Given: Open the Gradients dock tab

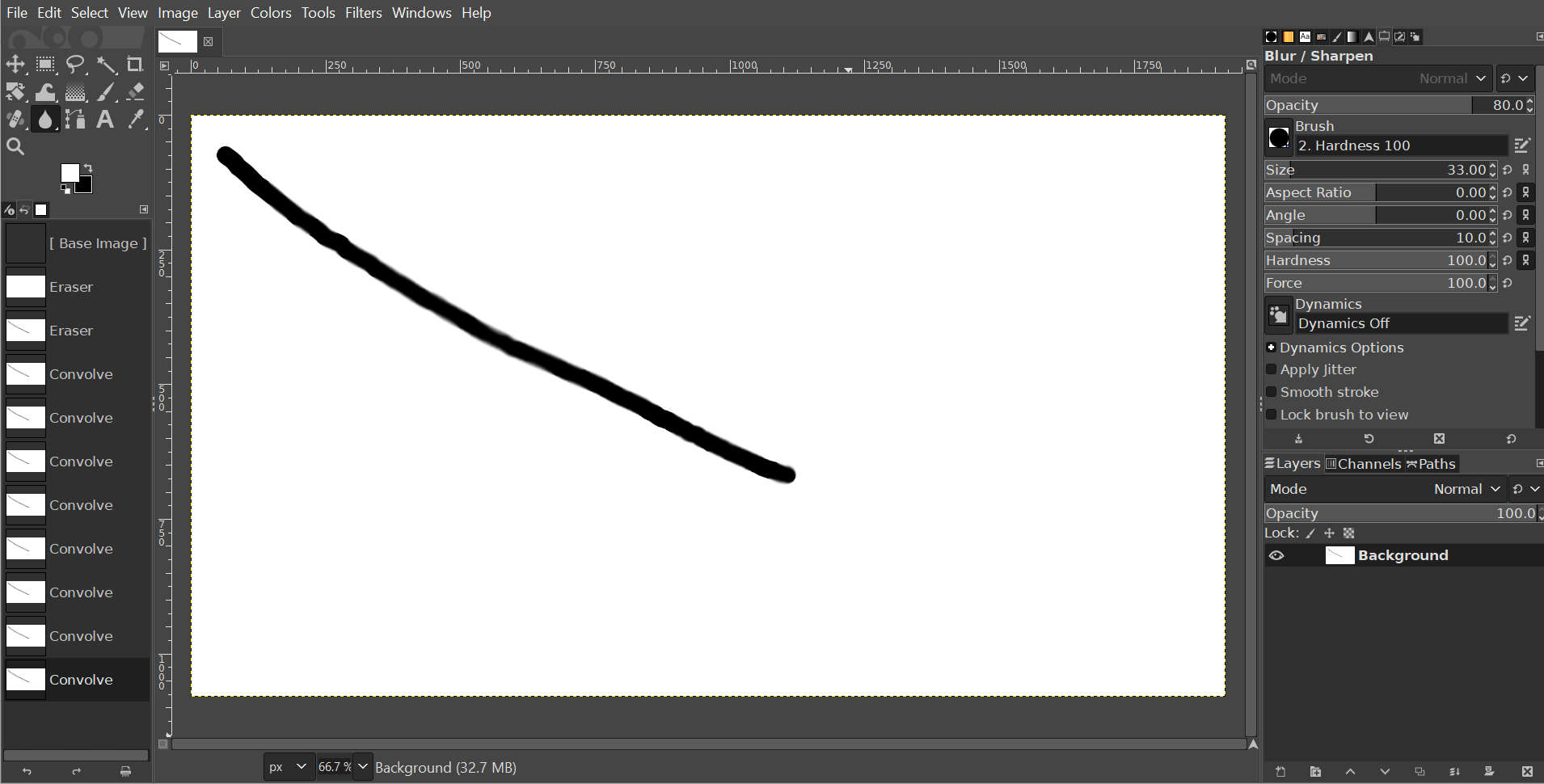Looking at the screenshot, I should (1352, 36).
